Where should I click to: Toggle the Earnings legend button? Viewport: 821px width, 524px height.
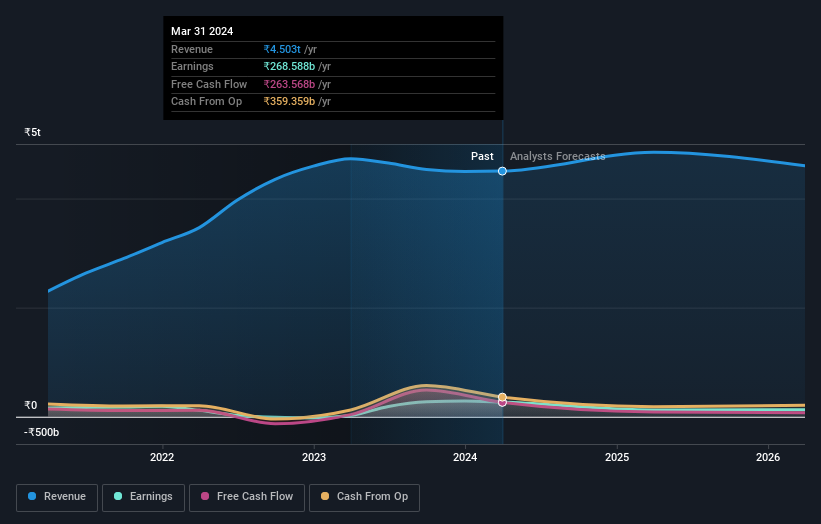[x=143, y=497]
